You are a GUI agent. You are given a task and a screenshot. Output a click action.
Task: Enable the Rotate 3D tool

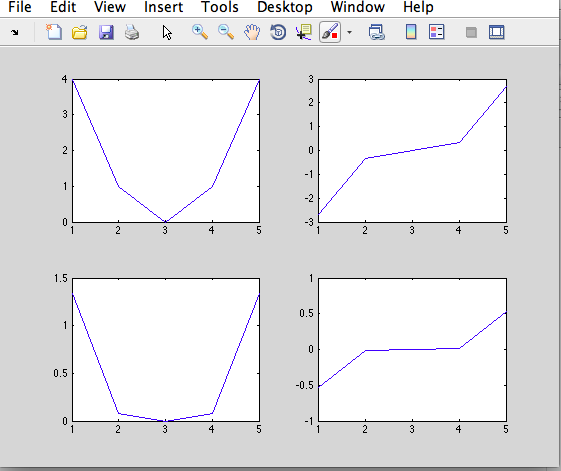click(x=278, y=32)
